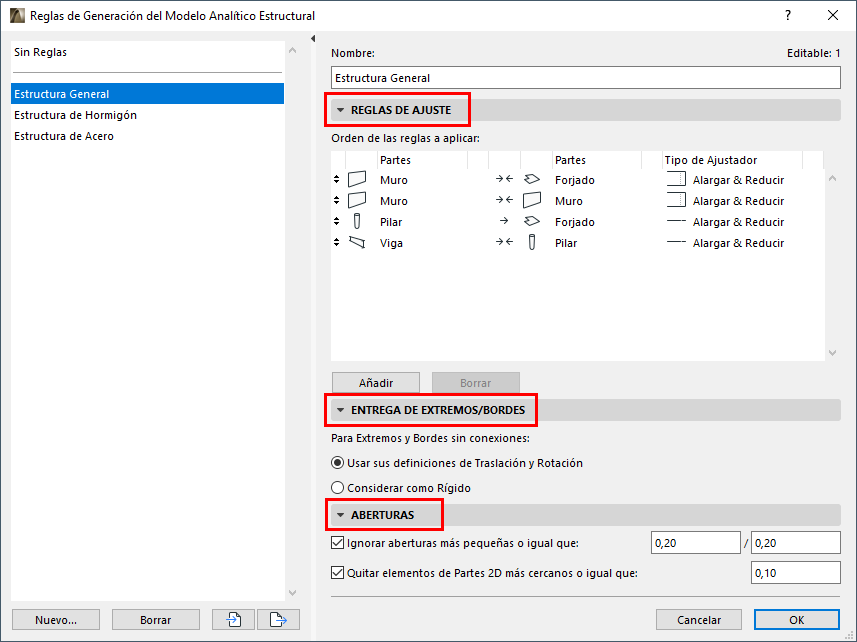Click 'Pilar' text in the Viga row
The height and width of the screenshot is (642, 857).
(566, 243)
